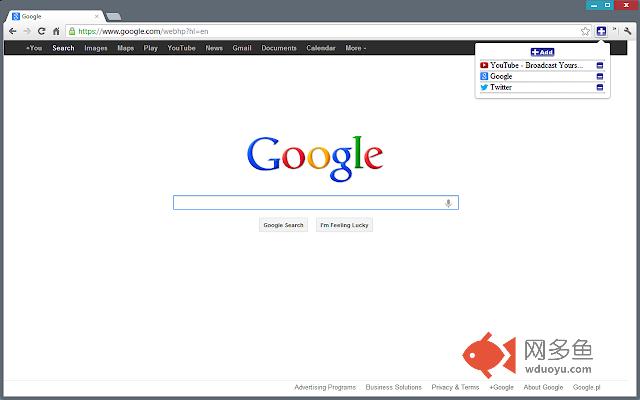
Task: Open Gmail from the Google bar
Action: pyautogui.click(x=242, y=48)
